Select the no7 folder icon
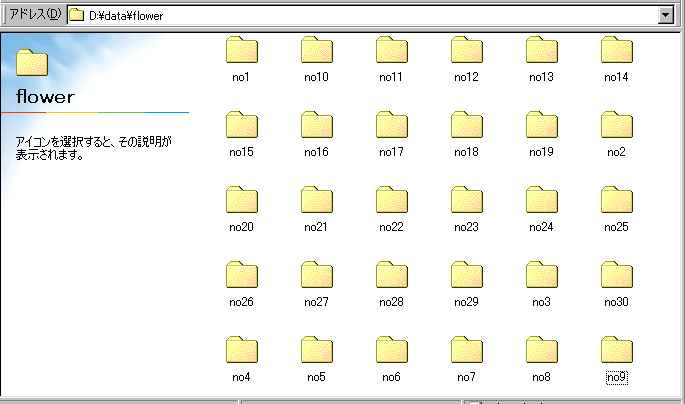Image resolution: width=685 pixels, height=404 pixels. coord(467,350)
